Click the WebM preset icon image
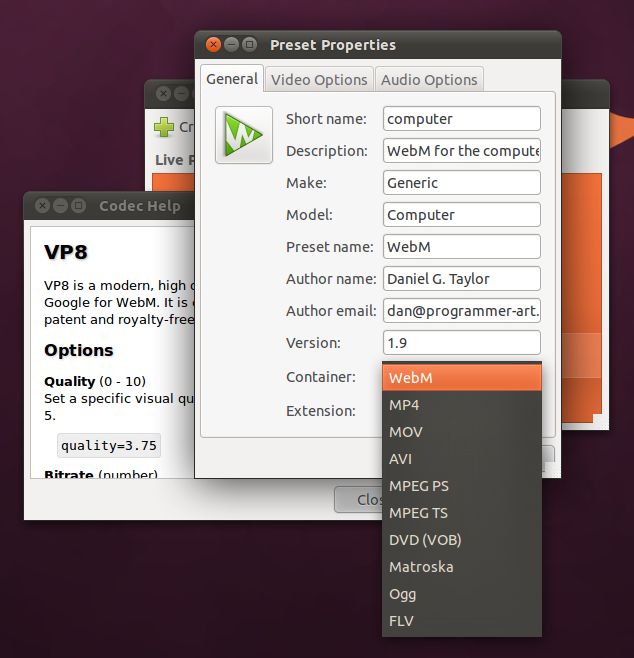Viewport: 634px width, 658px height. [x=244, y=135]
